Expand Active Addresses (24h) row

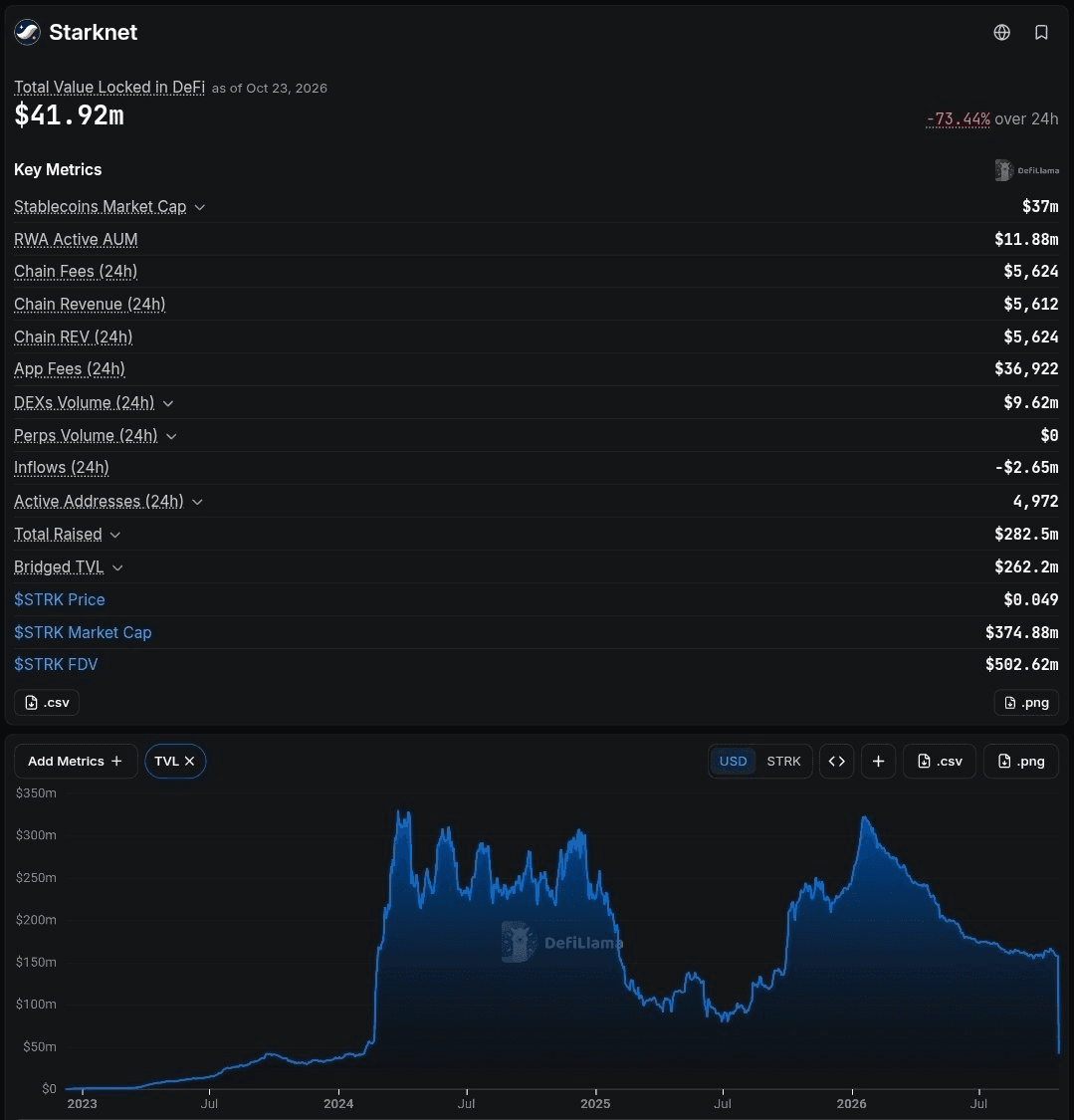point(197,502)
